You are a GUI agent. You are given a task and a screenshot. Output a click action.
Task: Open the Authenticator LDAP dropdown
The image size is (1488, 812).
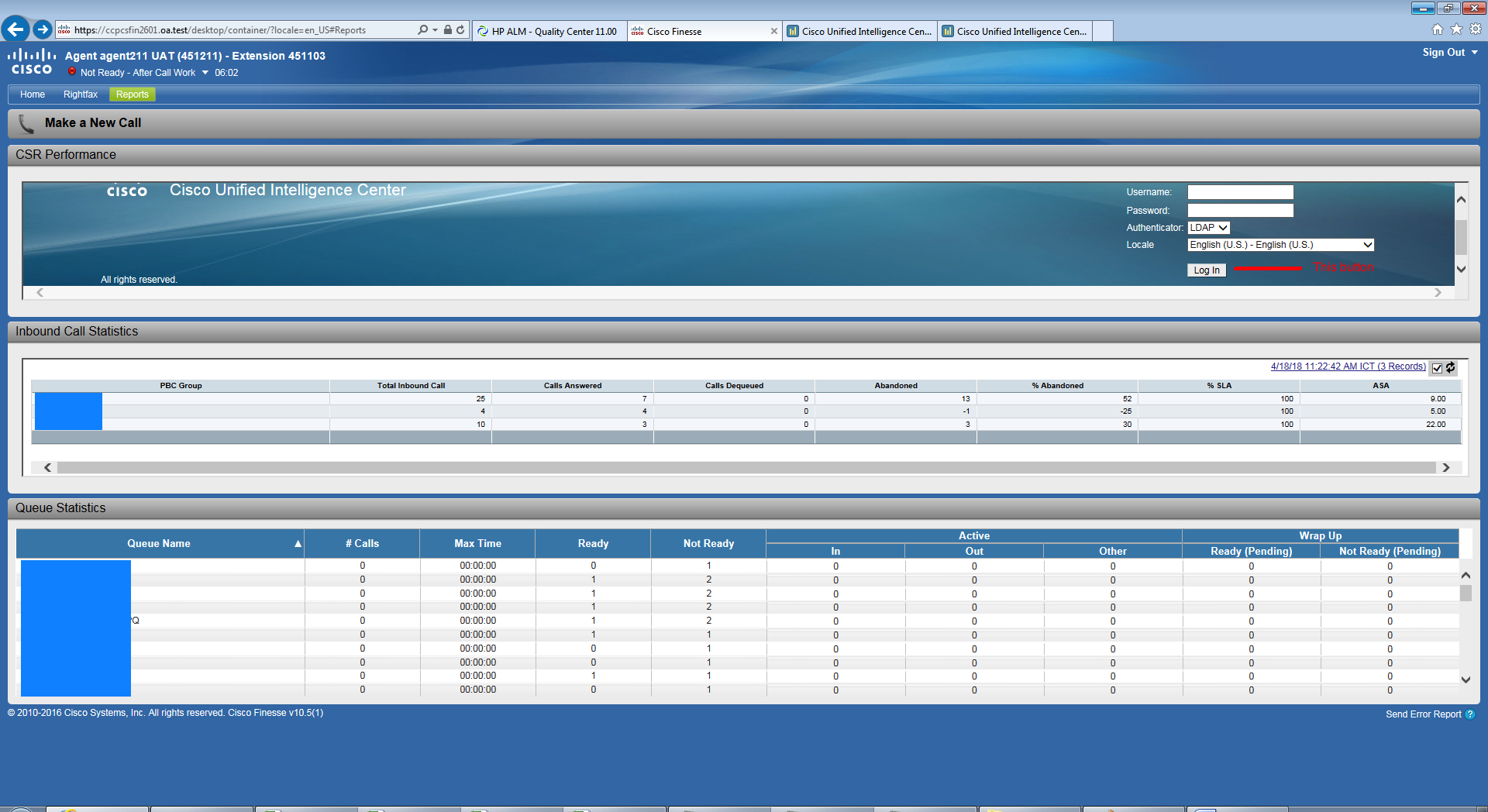pyautogui.click(x=1209, y=228)
